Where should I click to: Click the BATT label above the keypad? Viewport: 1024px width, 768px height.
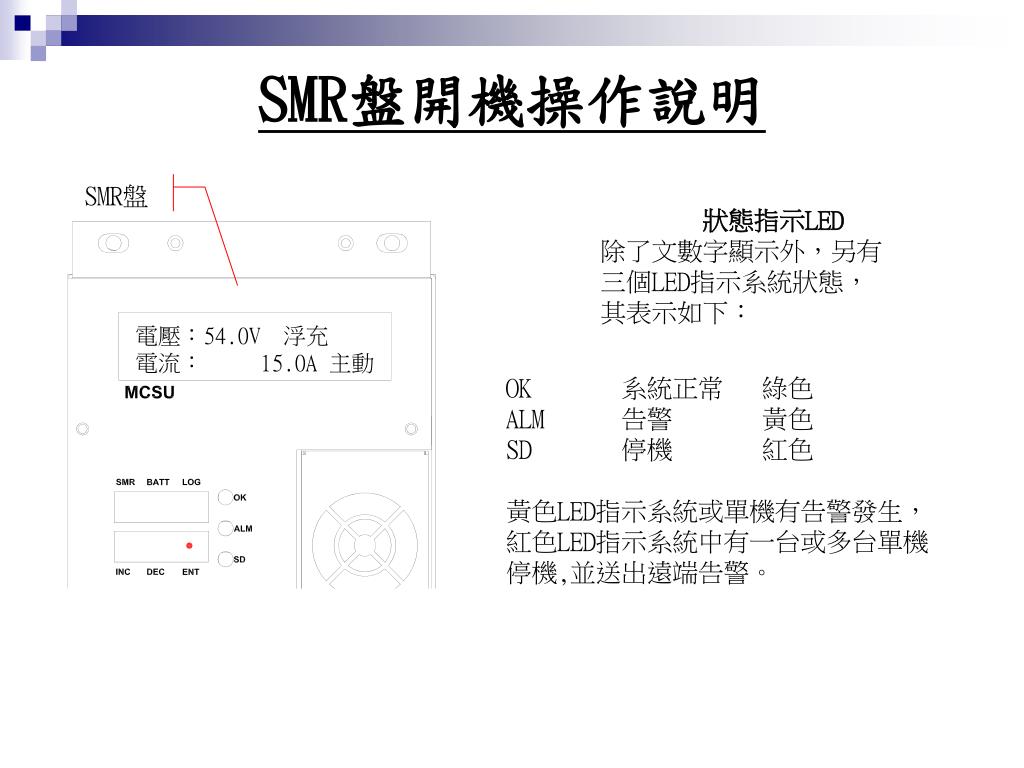click(x=158, y=482)
